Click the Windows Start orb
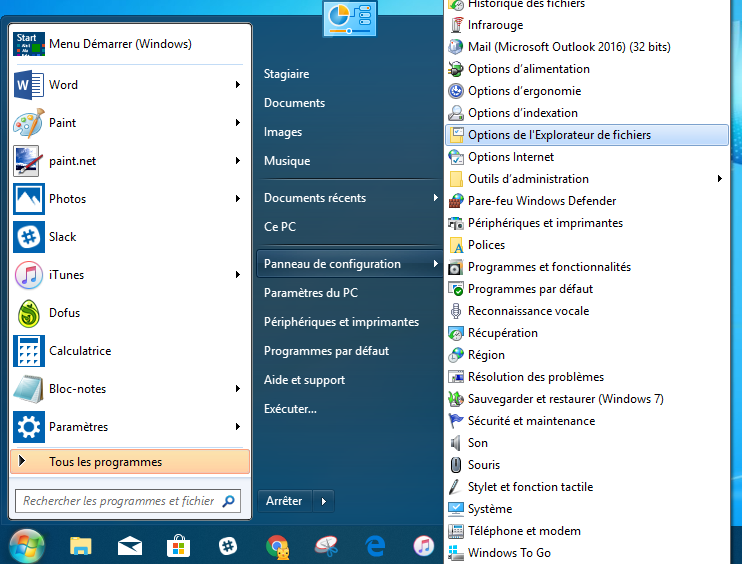This screenshot has width=742, height=564. (x=26, y=546)
